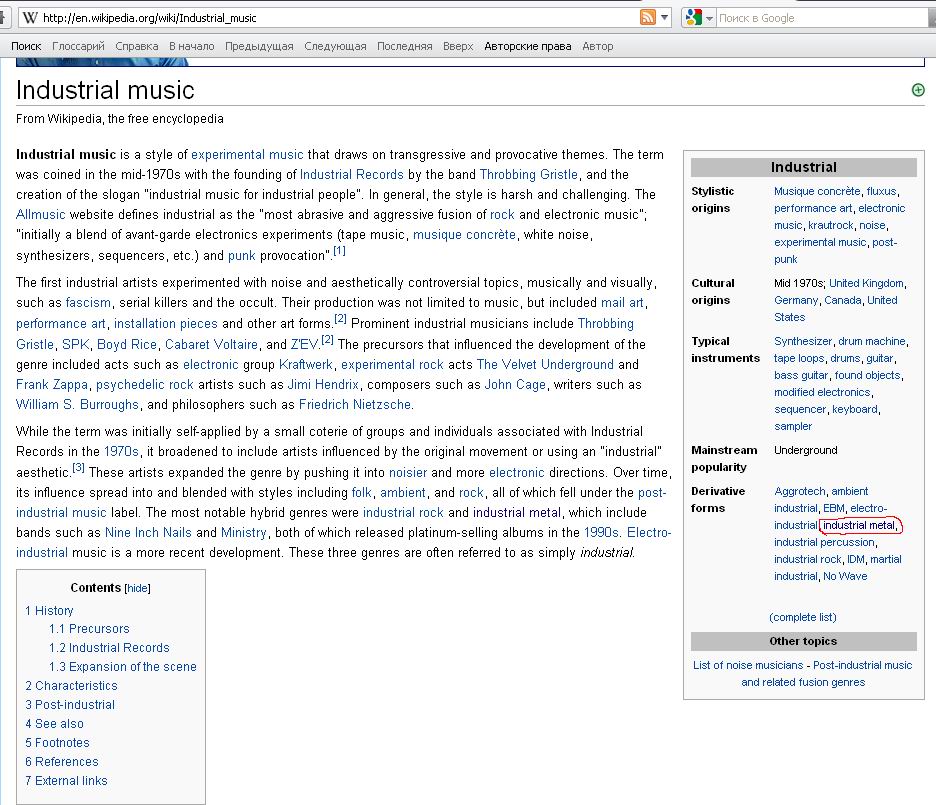This screenshot has height=805, width=936.
Task: Open krautrock link in infobox
Action: tap(830, 226)
